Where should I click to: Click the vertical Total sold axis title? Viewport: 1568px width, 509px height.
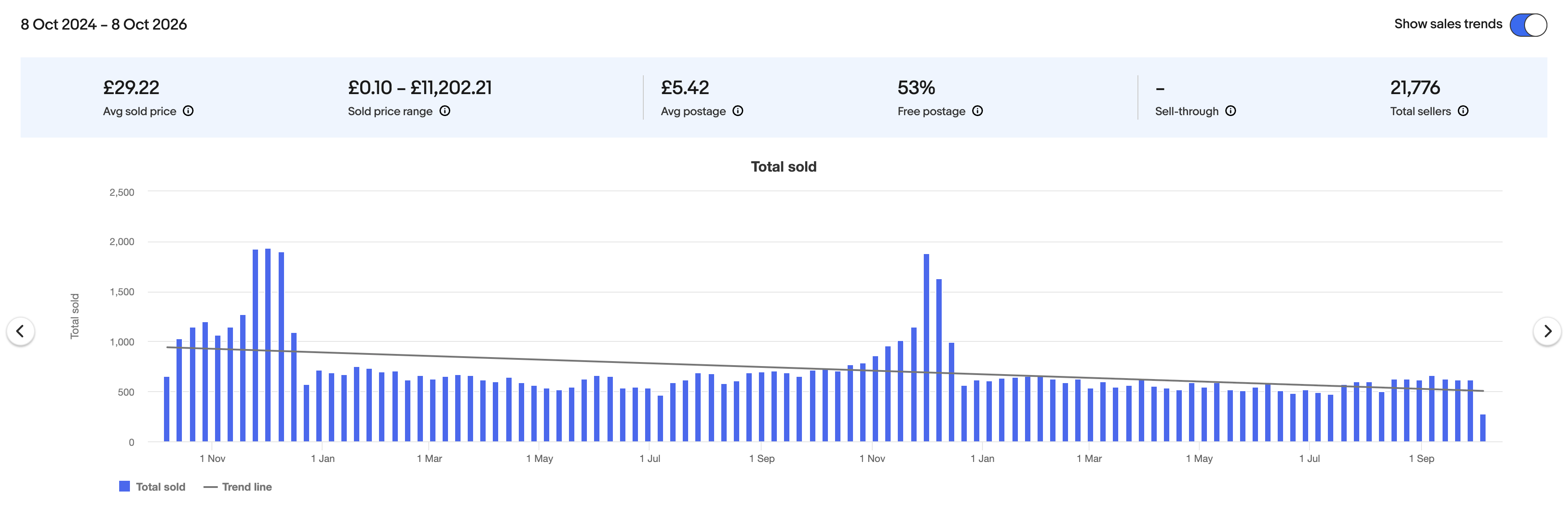pyautogui.click(x=75, y=316)
